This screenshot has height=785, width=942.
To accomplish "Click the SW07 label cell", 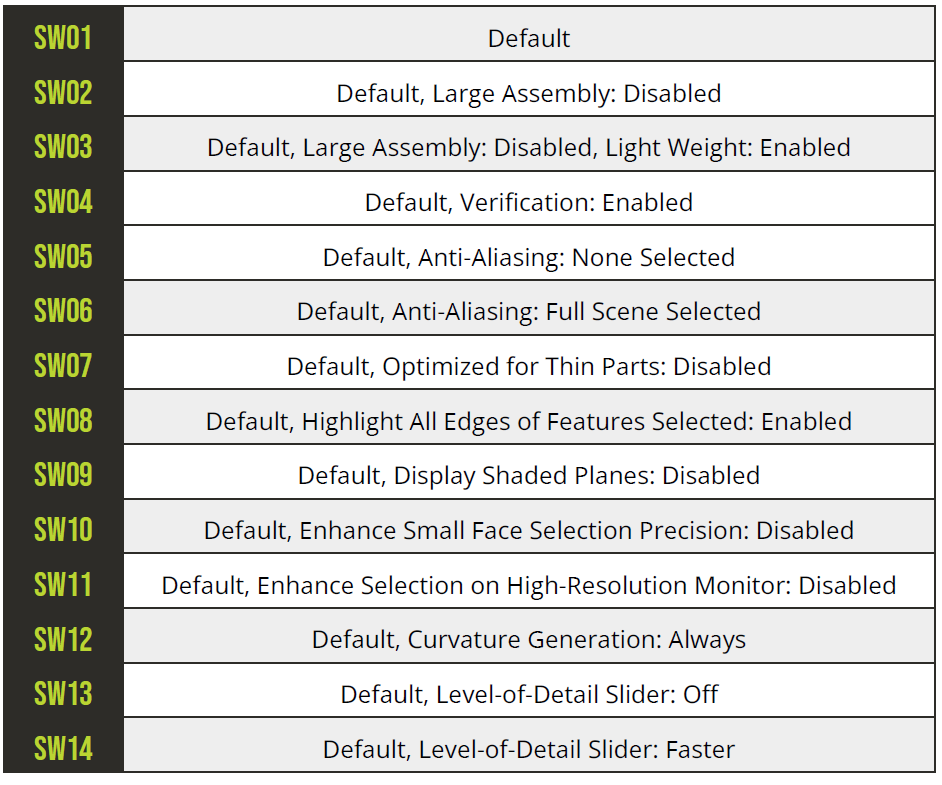I will click(63, 366).
